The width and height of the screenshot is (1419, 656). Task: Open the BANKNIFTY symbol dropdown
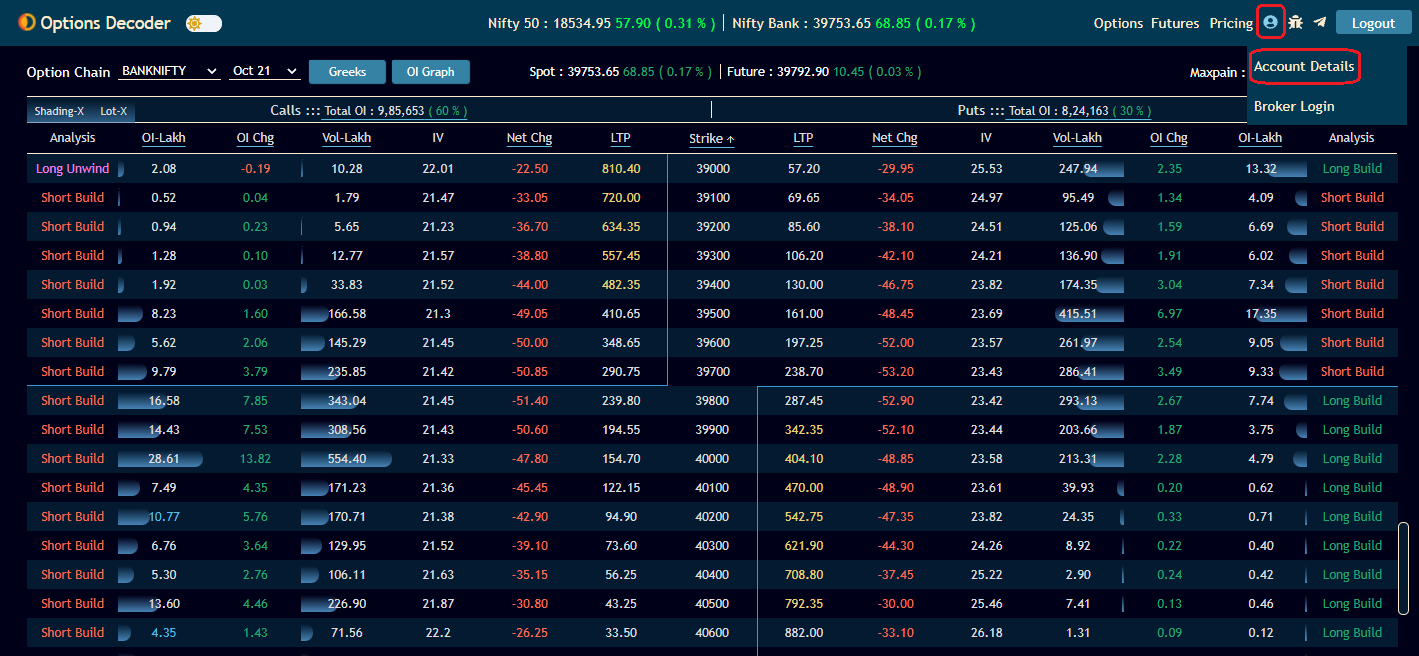coord(170,71)
